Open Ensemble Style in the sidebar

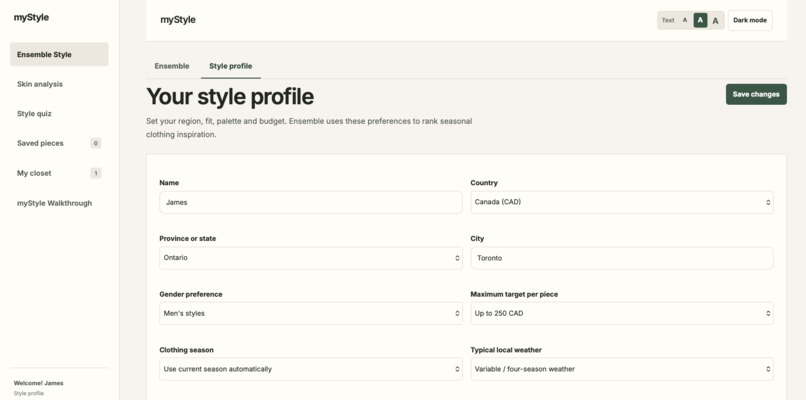pyautogui.click(x=59, y=54)
